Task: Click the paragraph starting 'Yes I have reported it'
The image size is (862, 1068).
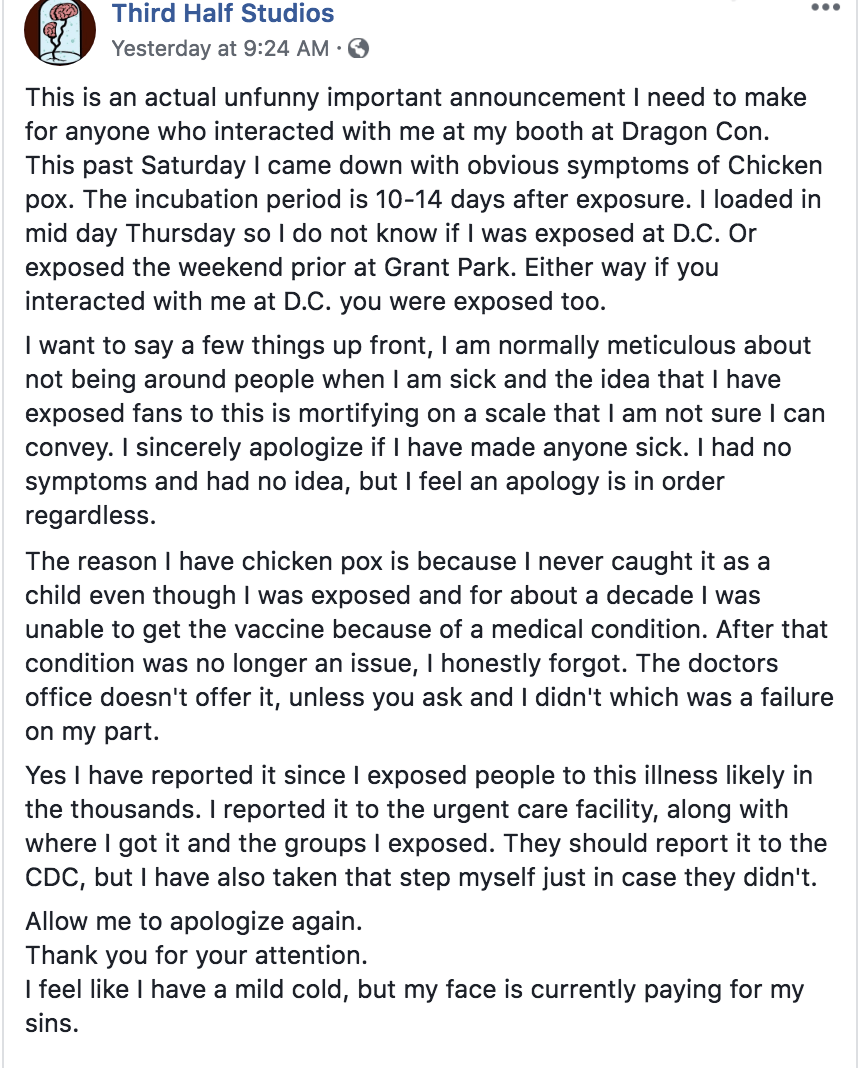Action: [424, 824]
